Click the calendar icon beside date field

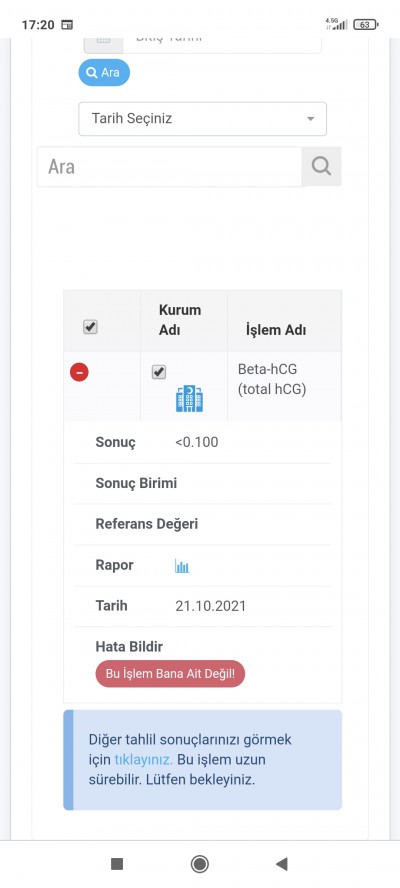point(103,43)
